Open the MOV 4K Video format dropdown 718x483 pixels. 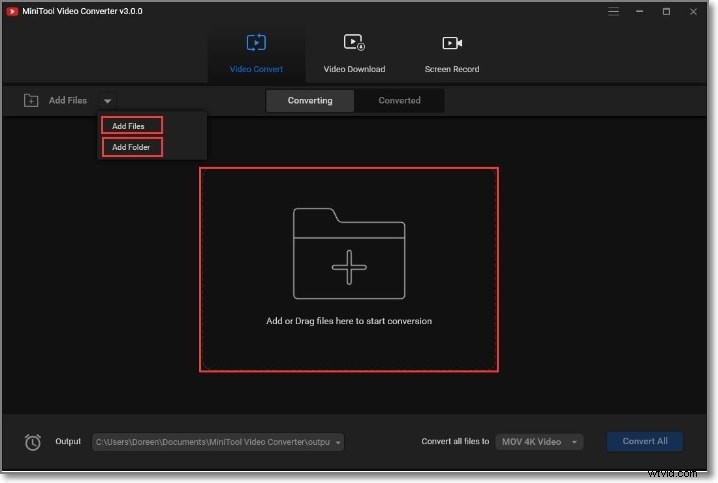pos(539,442)
